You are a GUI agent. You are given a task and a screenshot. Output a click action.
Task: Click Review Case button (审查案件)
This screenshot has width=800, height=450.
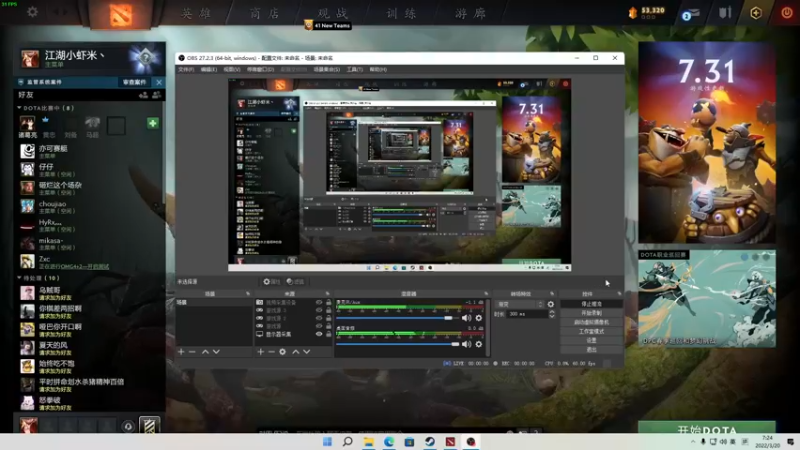[x=135, y=82]
